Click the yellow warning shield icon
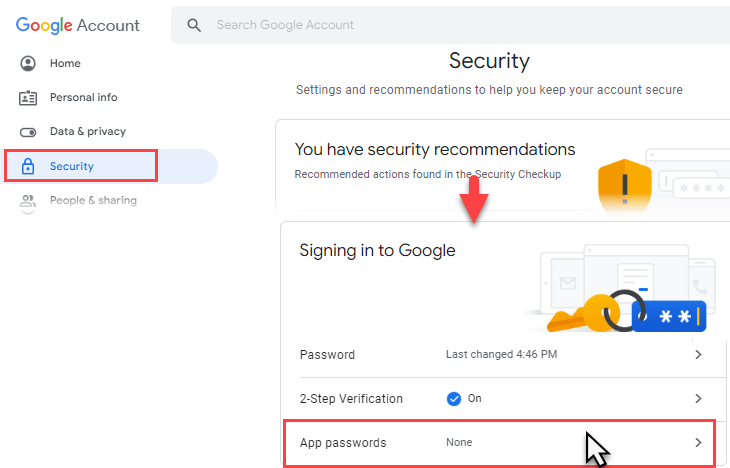This screenshot has height=468, width=730. coord(625,187)
